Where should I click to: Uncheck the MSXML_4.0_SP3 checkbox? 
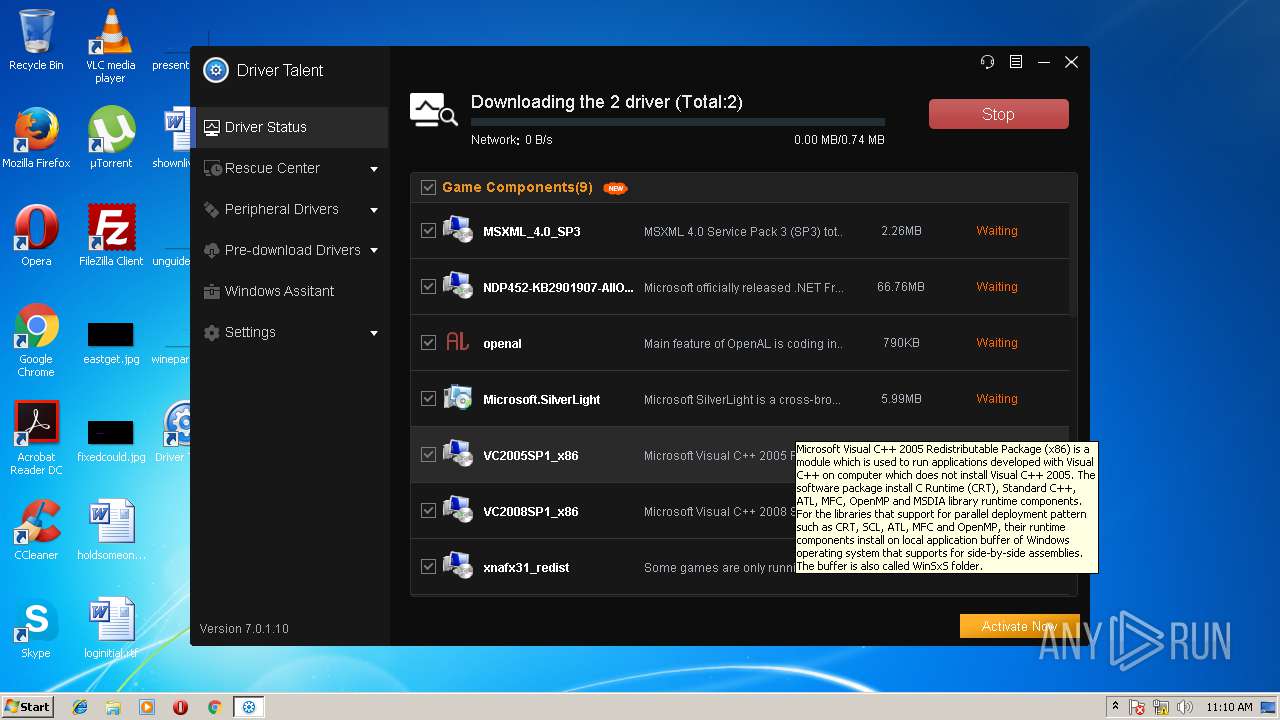point(428,231)
